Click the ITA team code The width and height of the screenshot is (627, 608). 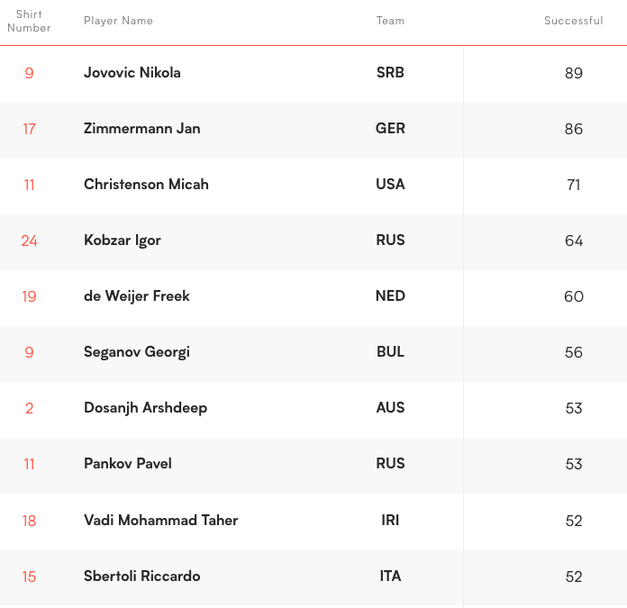(x=390, y=577)
